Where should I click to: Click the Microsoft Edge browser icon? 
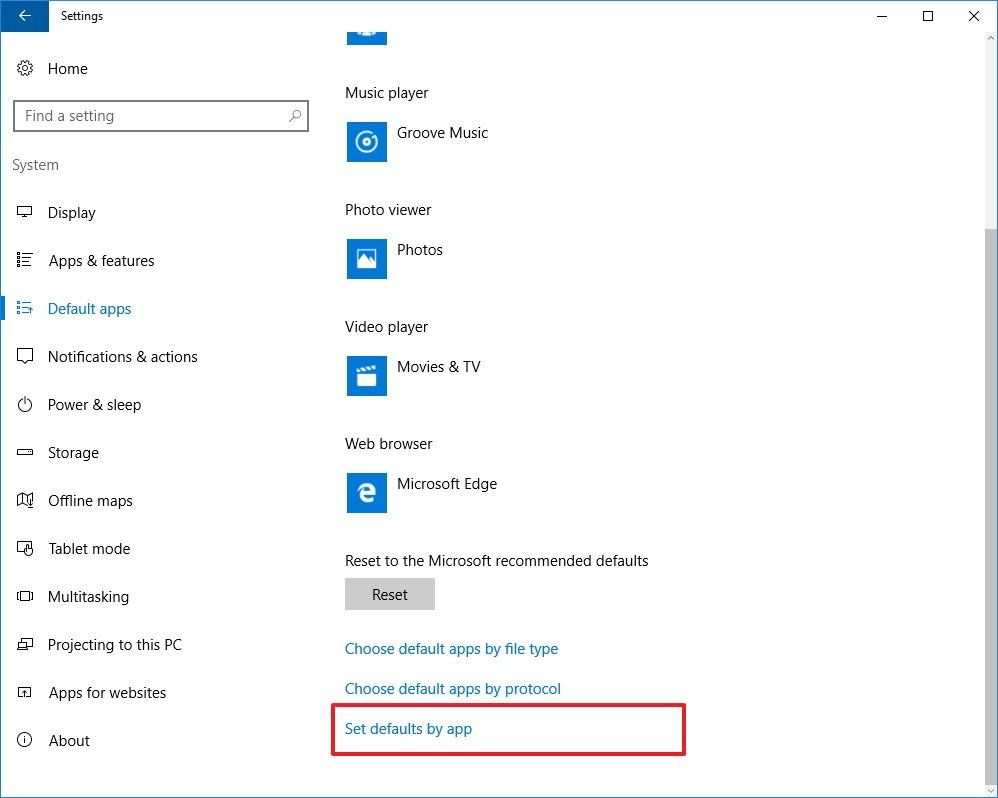(x=366, y=493)
